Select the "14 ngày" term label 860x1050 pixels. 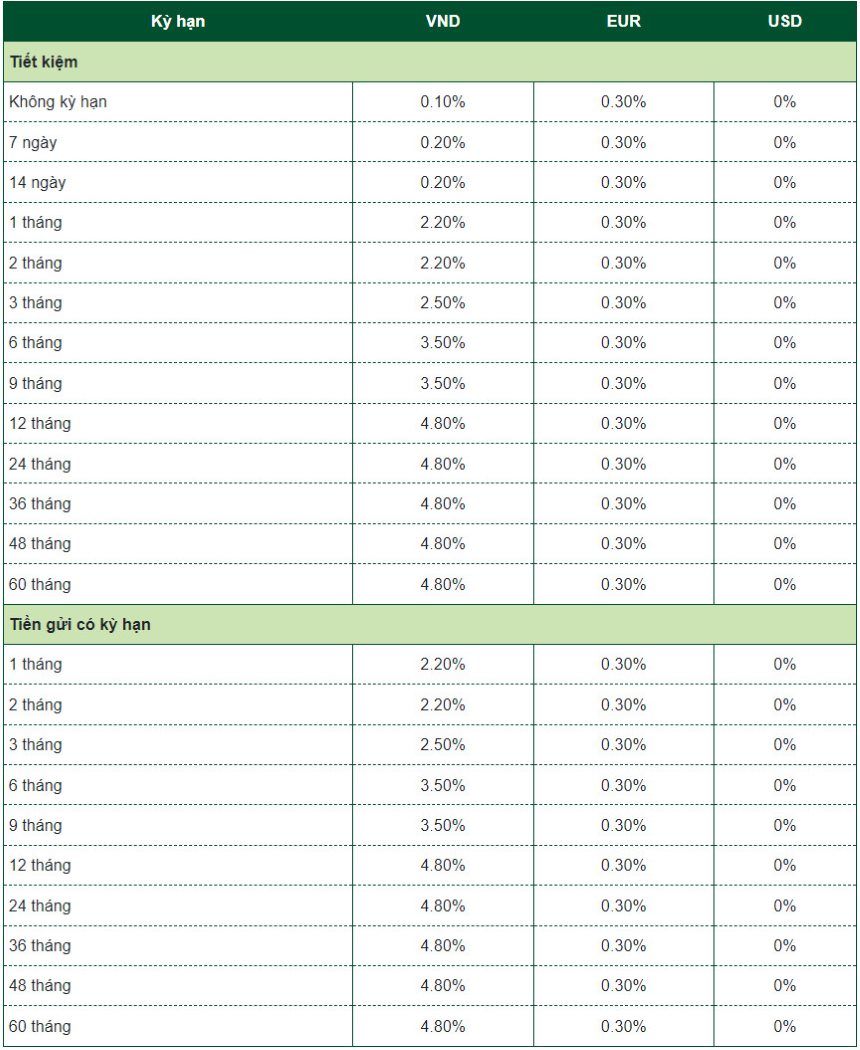click(x=37, y=183)
